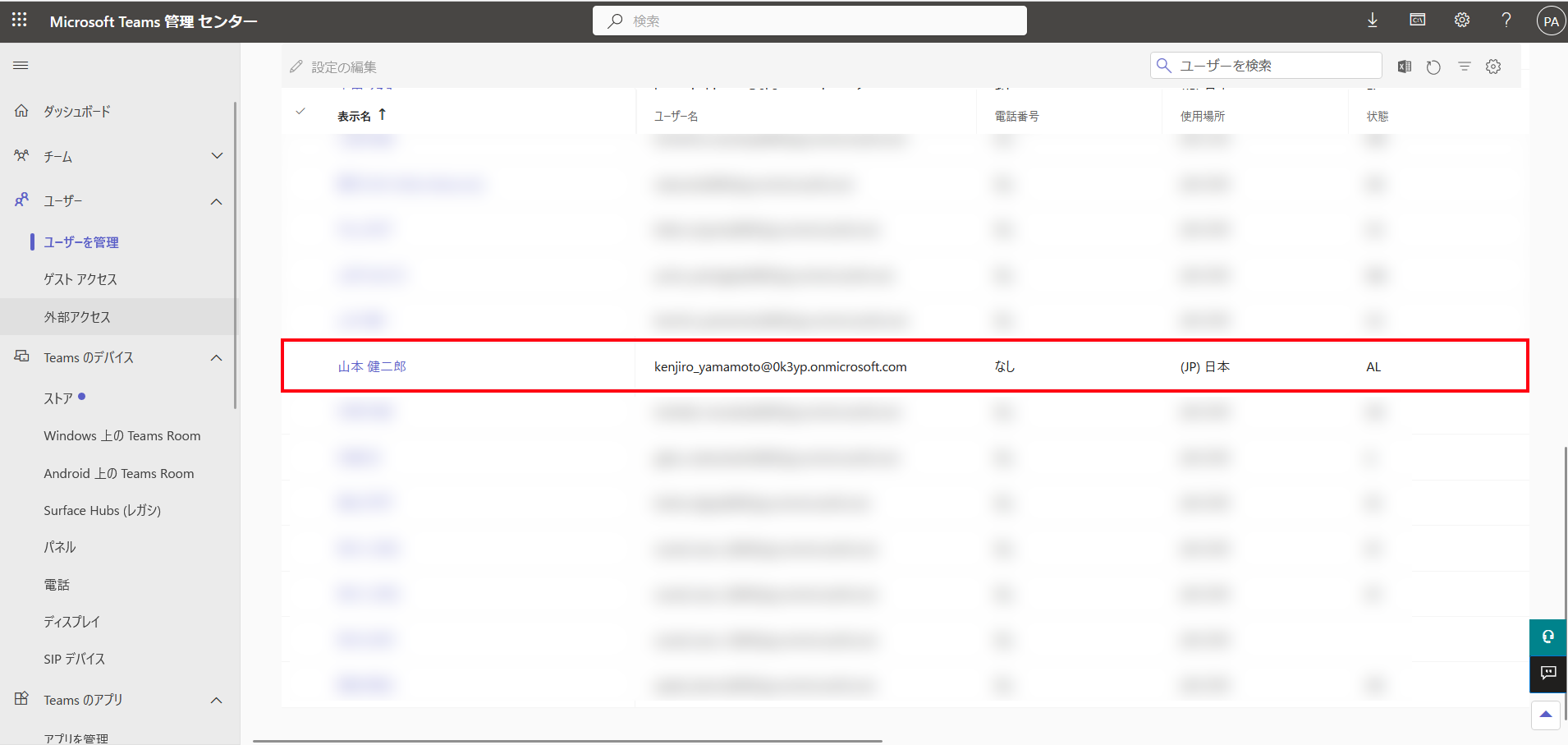Sort by 状態 column header
The height and width of the screenshot is (745, 1568).
[x=1378, y=116]
